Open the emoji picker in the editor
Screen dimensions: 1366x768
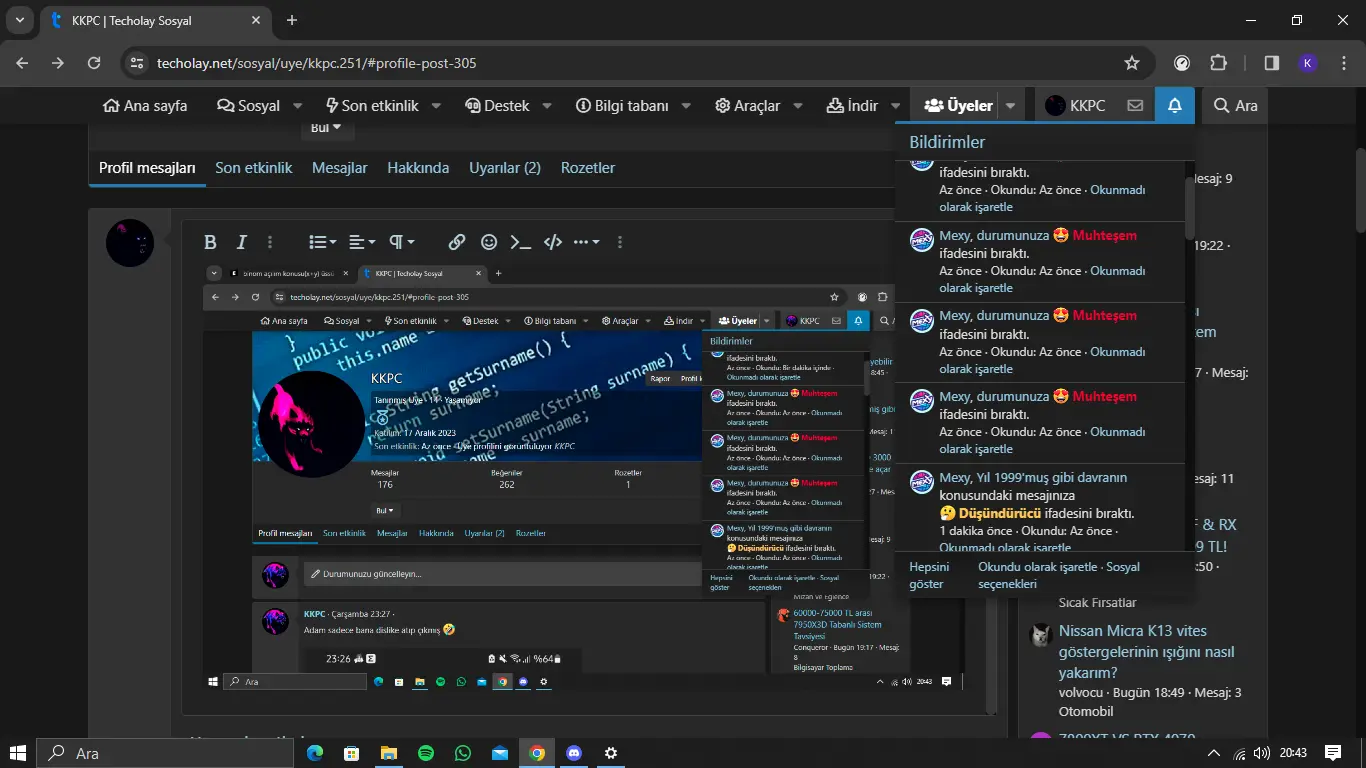tap(489, 242)
